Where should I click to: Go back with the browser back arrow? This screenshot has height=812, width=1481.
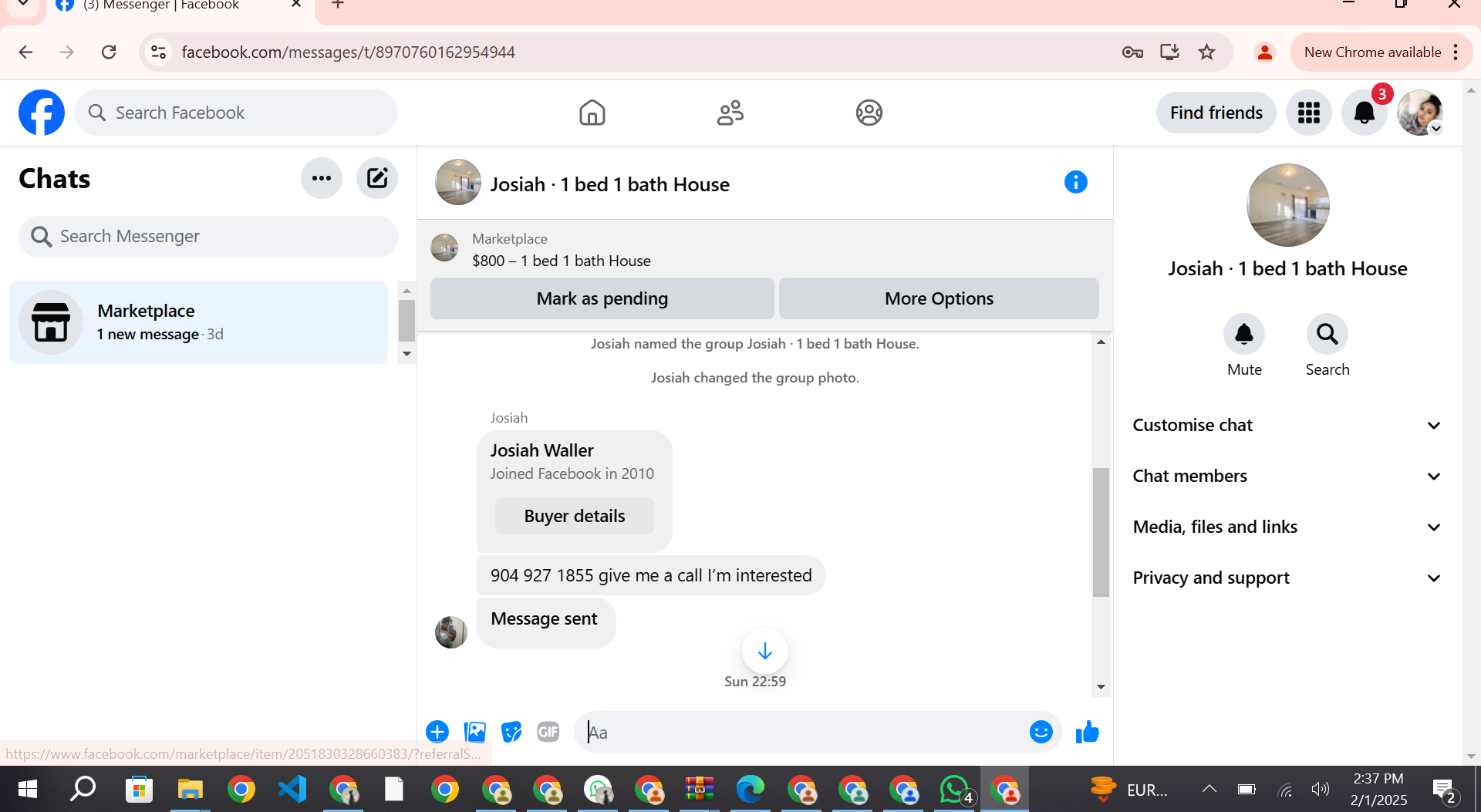coord(25,52)
